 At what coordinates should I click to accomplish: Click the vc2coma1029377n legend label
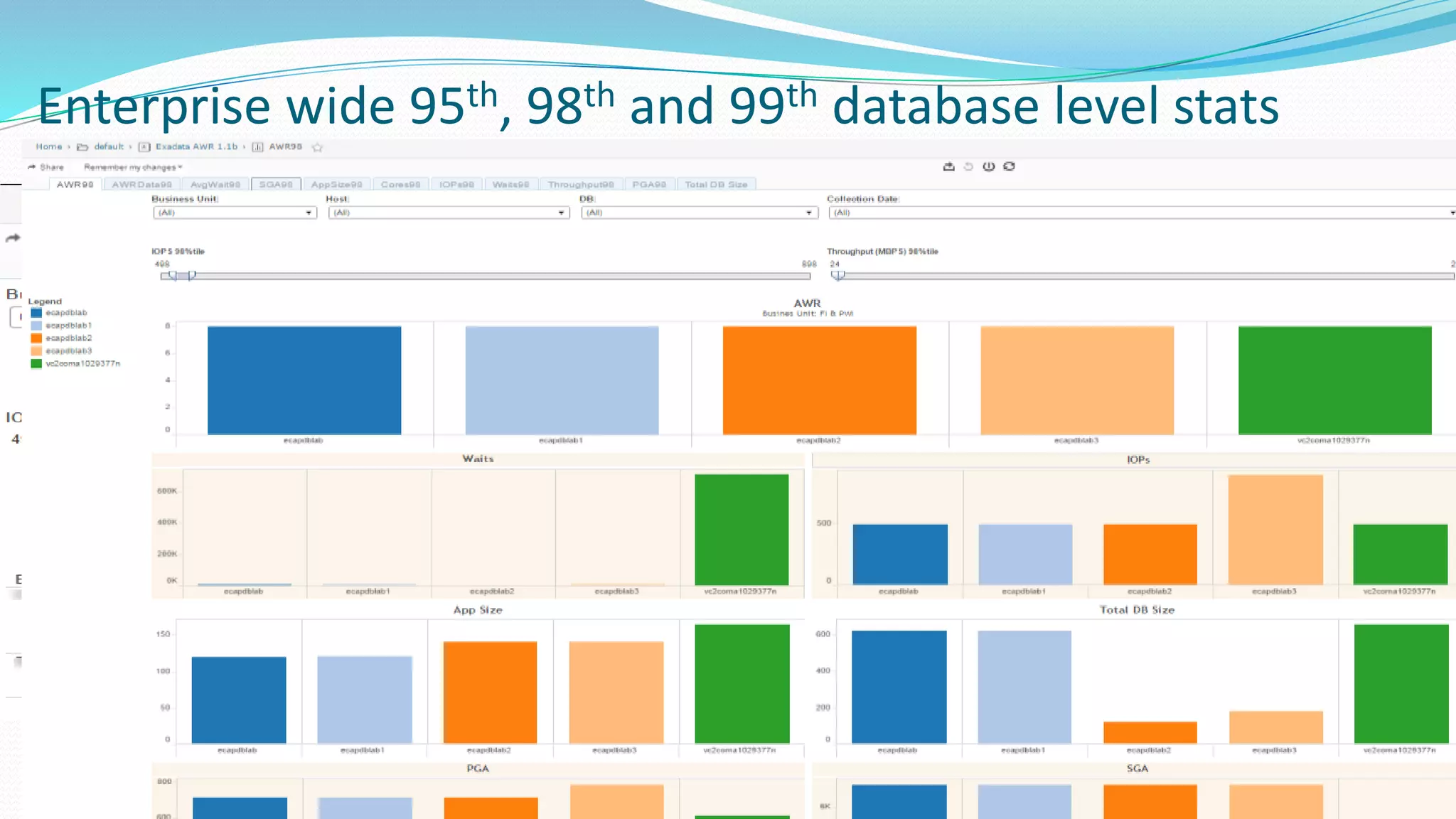83,364
